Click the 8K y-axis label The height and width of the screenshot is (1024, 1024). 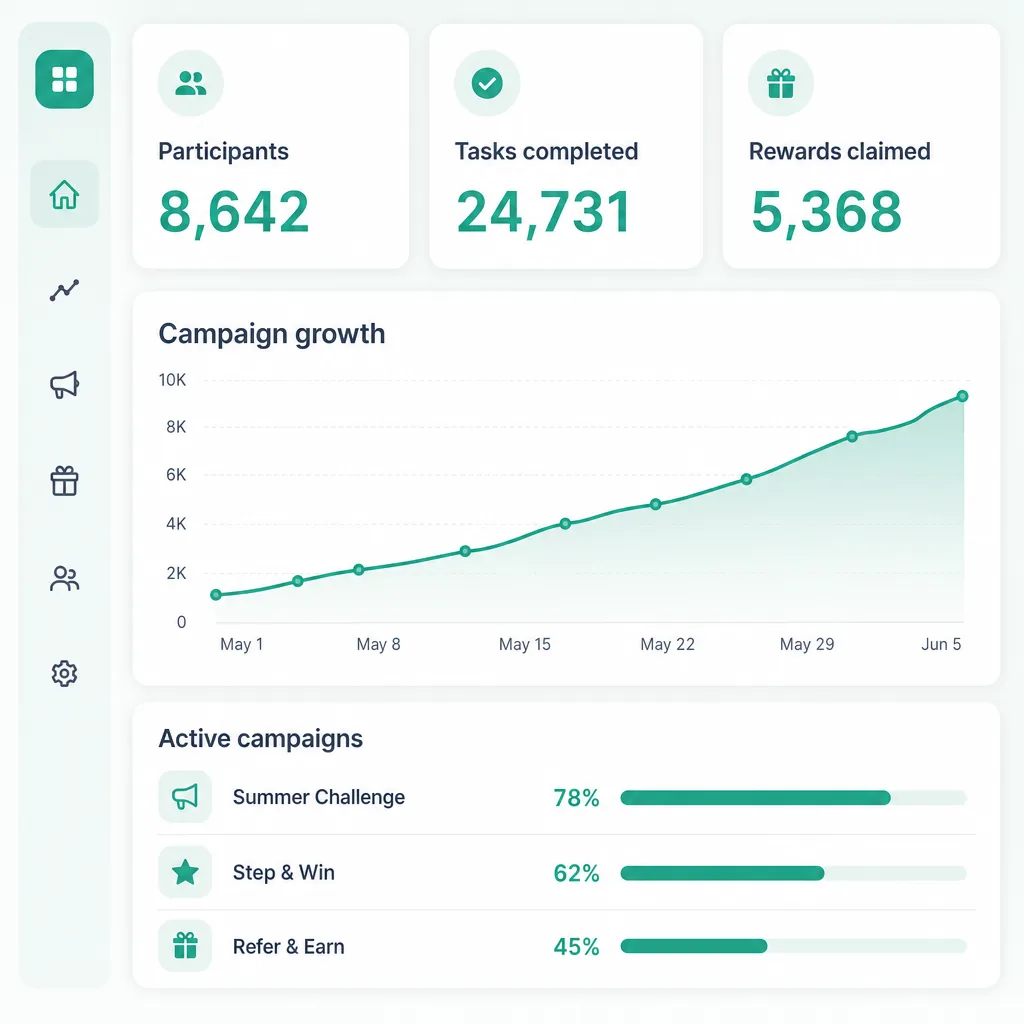(176, 426)
